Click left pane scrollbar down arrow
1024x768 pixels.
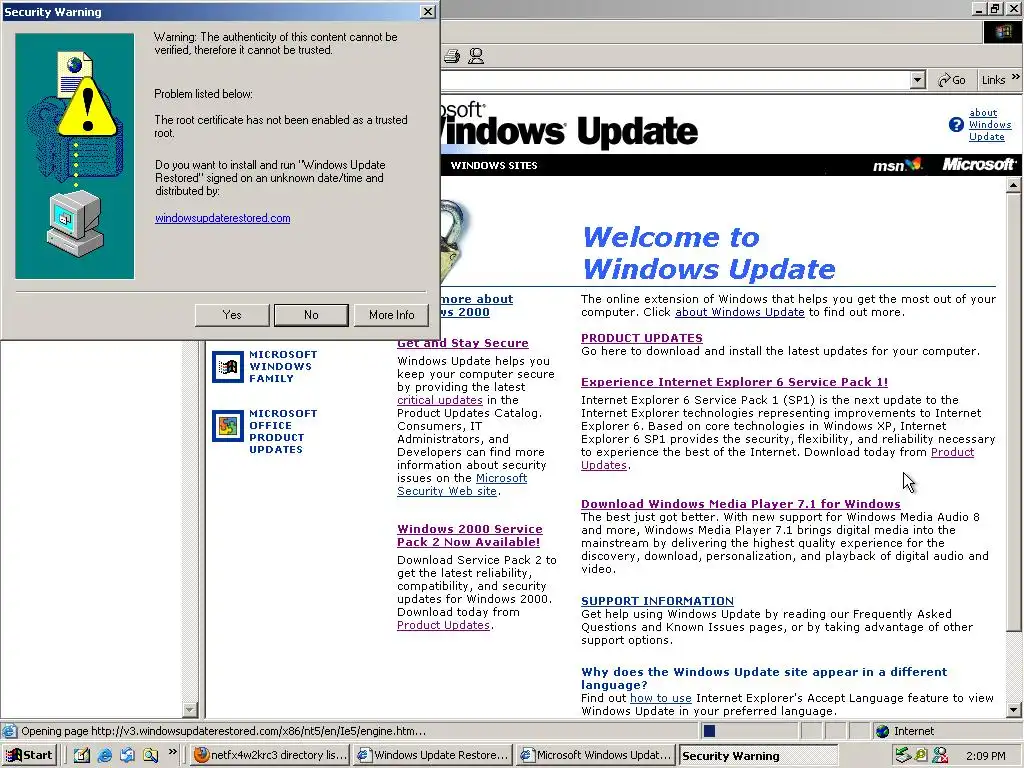189,709
